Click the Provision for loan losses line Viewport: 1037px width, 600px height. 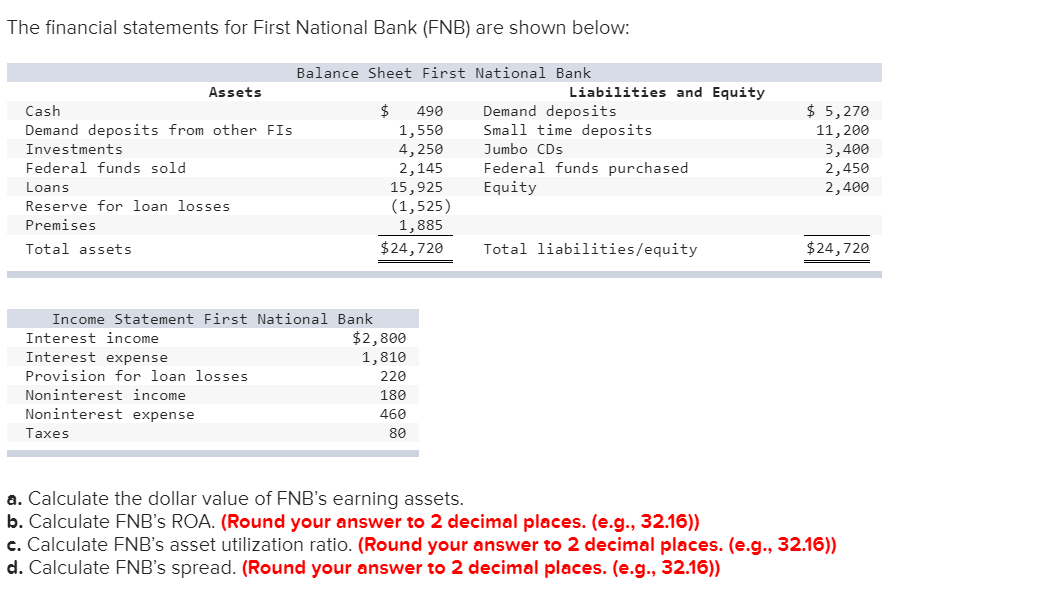point(135,376)
